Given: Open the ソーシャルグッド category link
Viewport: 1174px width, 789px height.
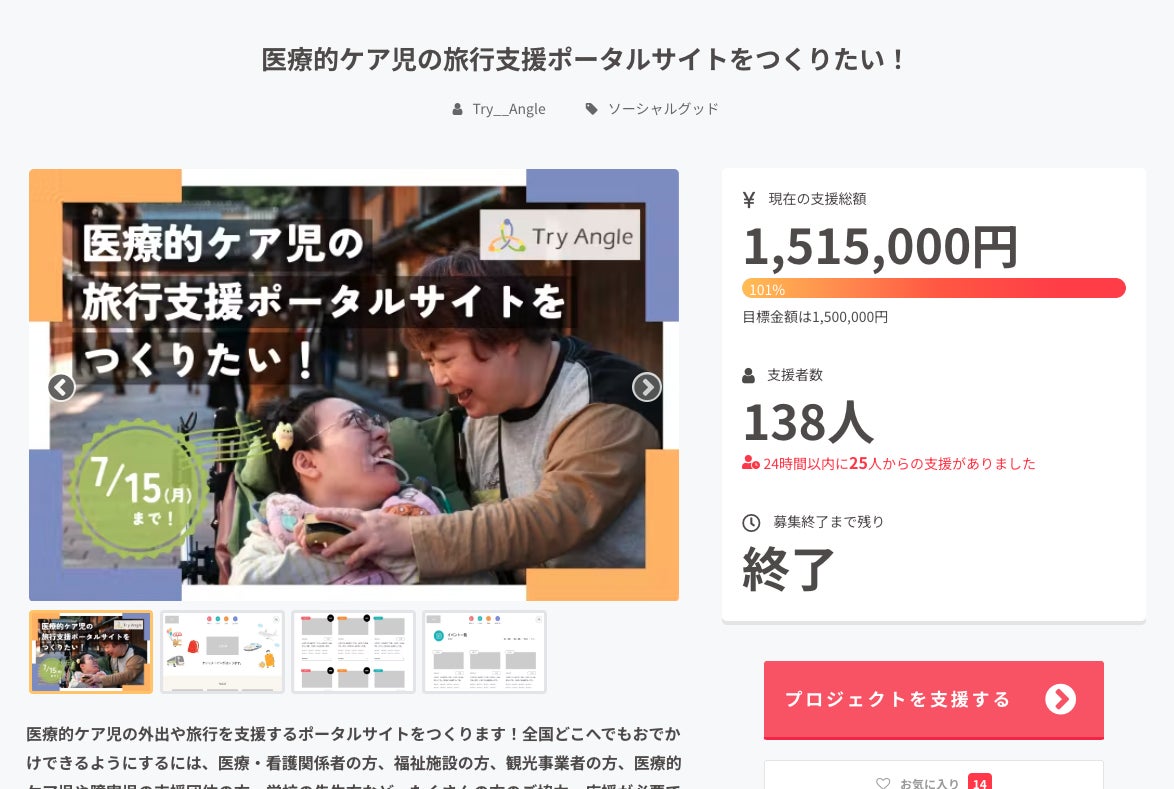Looking at the screenshot, I should tap(663, 109).
